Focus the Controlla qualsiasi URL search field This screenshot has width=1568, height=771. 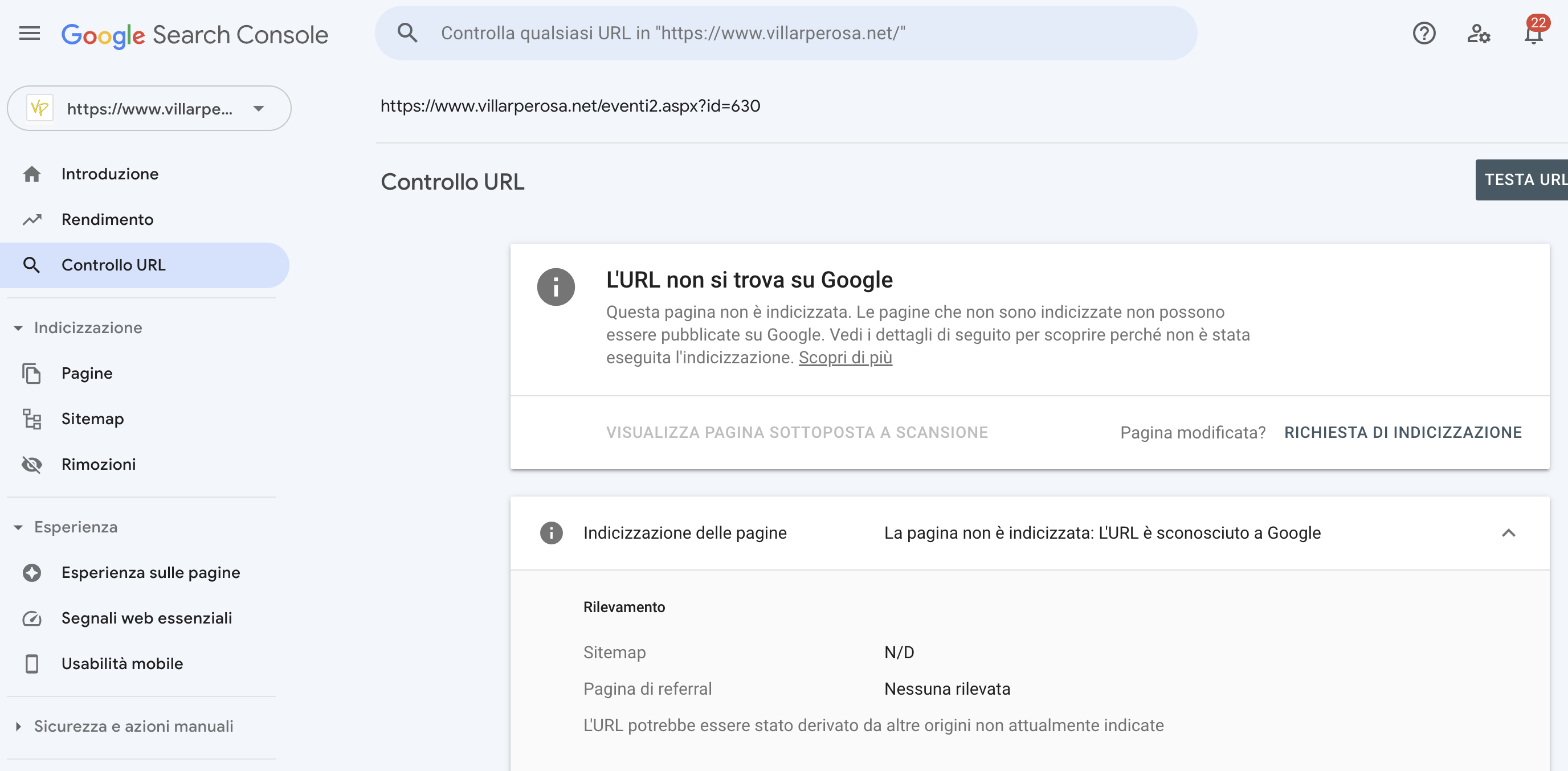[x=786, y=34]
